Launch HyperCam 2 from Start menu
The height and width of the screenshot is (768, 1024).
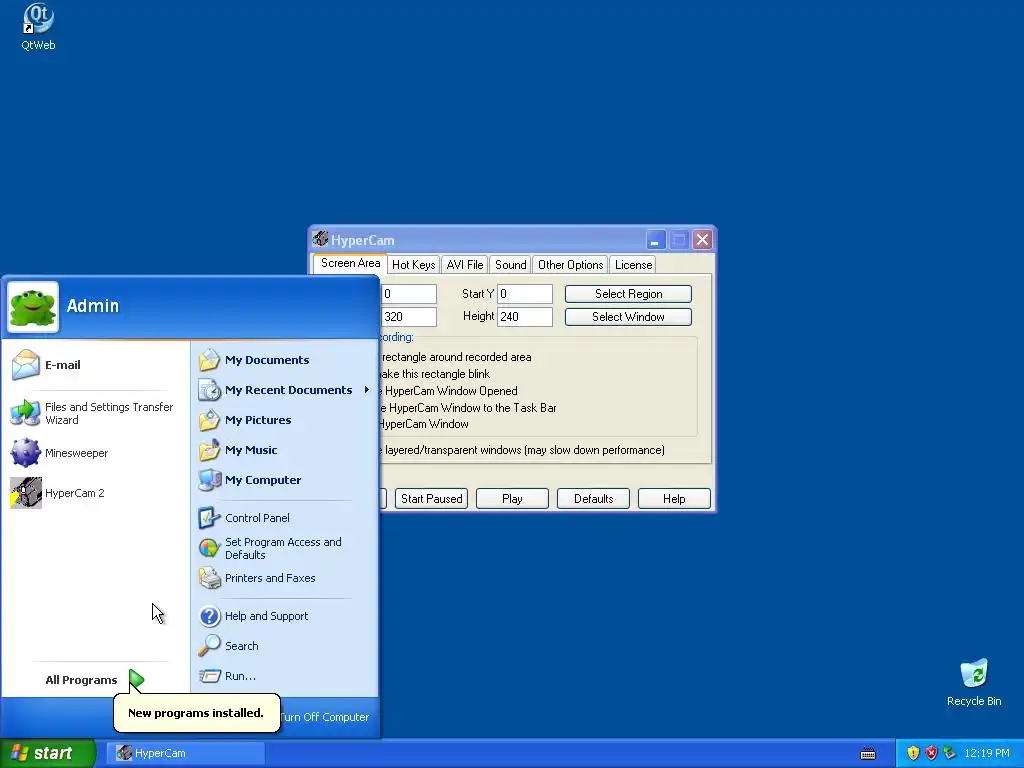click(95, 493)
